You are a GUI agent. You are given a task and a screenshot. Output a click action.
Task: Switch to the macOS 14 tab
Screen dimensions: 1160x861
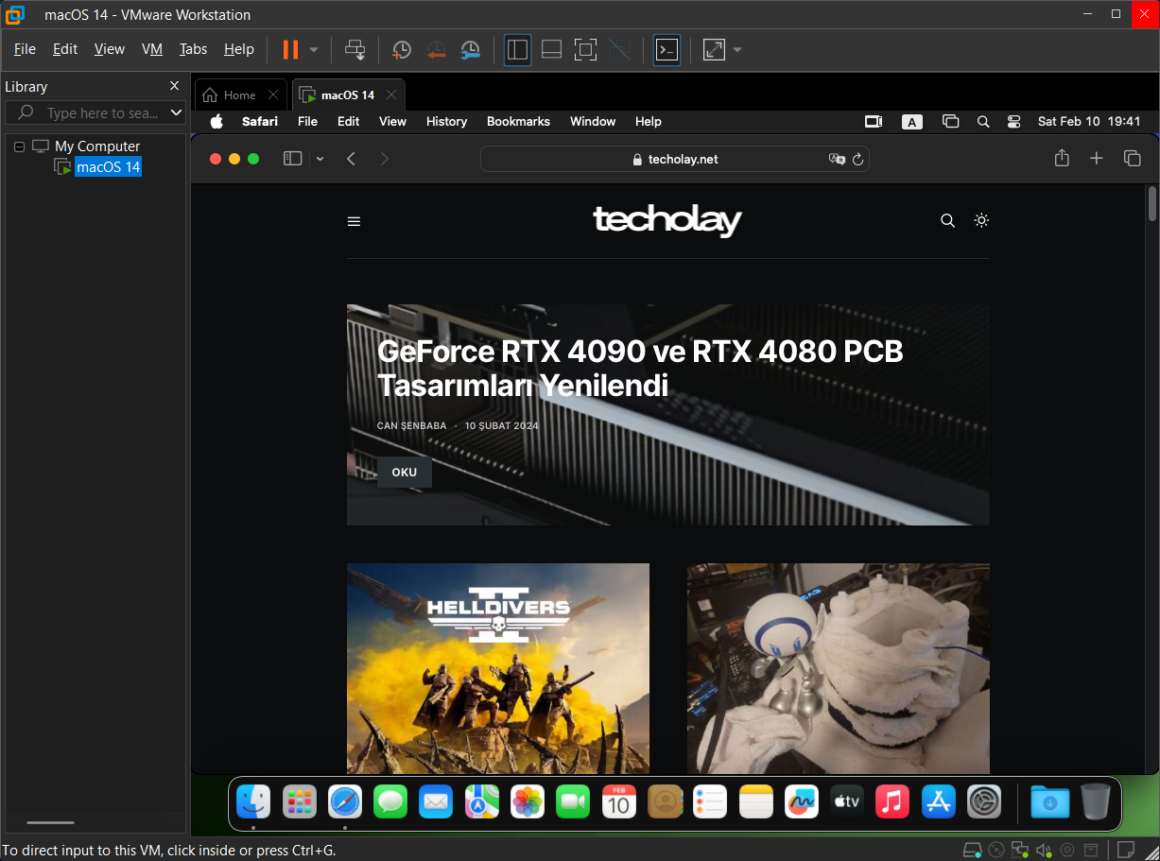pyautogui.click(x=348, y=95)
